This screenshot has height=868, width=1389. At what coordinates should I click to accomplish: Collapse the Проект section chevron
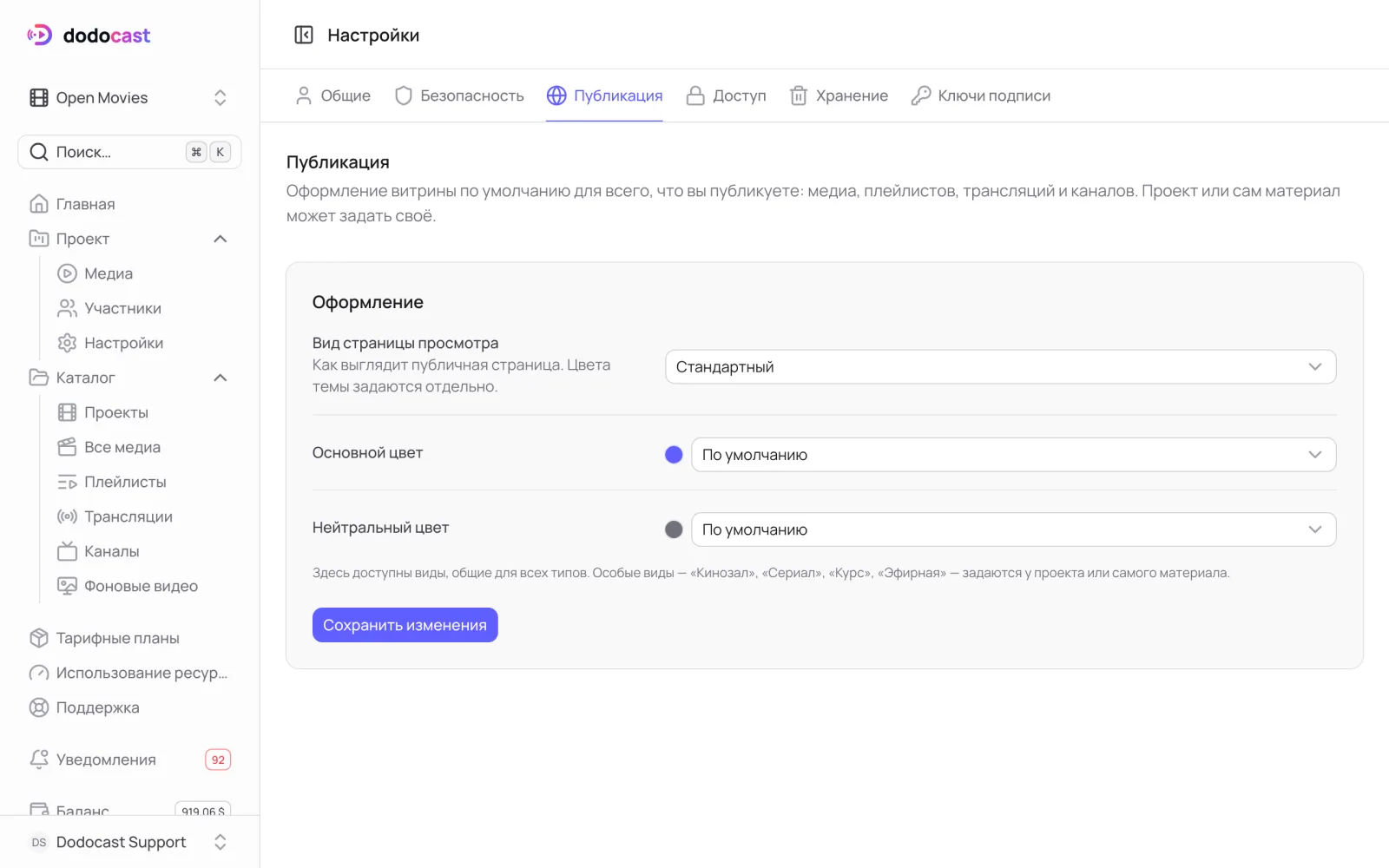(221, 239)
